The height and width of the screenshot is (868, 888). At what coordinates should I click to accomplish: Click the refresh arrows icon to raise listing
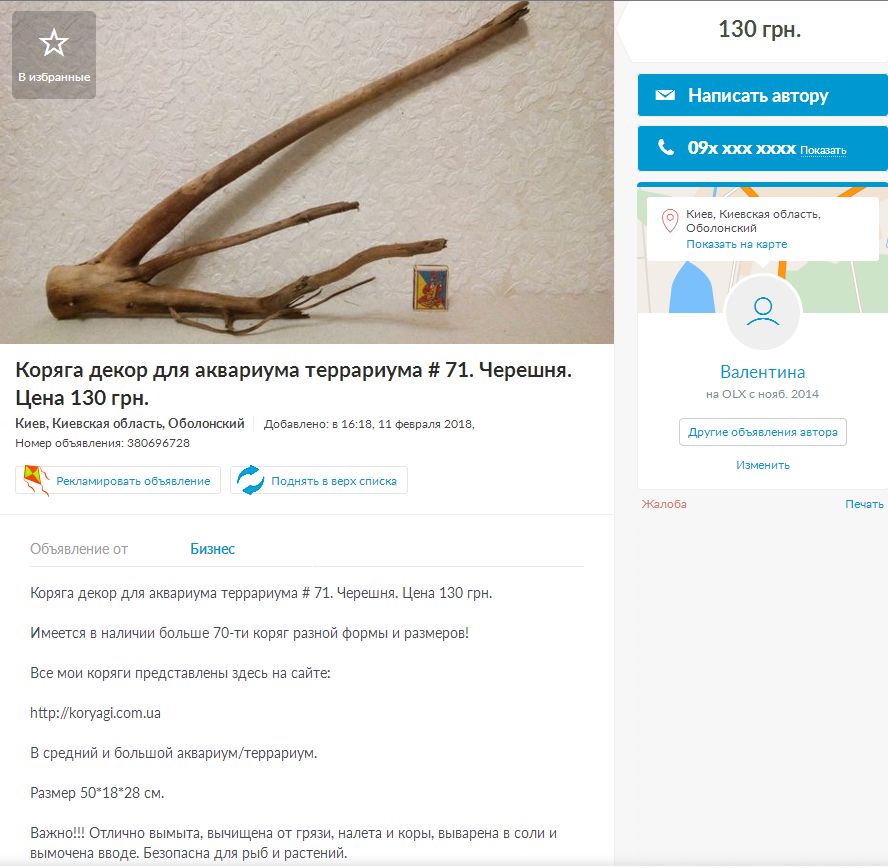click(250, 480)
